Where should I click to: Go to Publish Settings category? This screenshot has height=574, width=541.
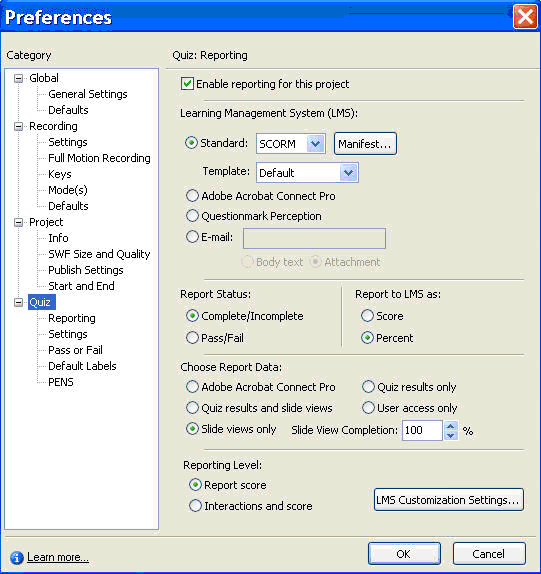click(86, 270)
